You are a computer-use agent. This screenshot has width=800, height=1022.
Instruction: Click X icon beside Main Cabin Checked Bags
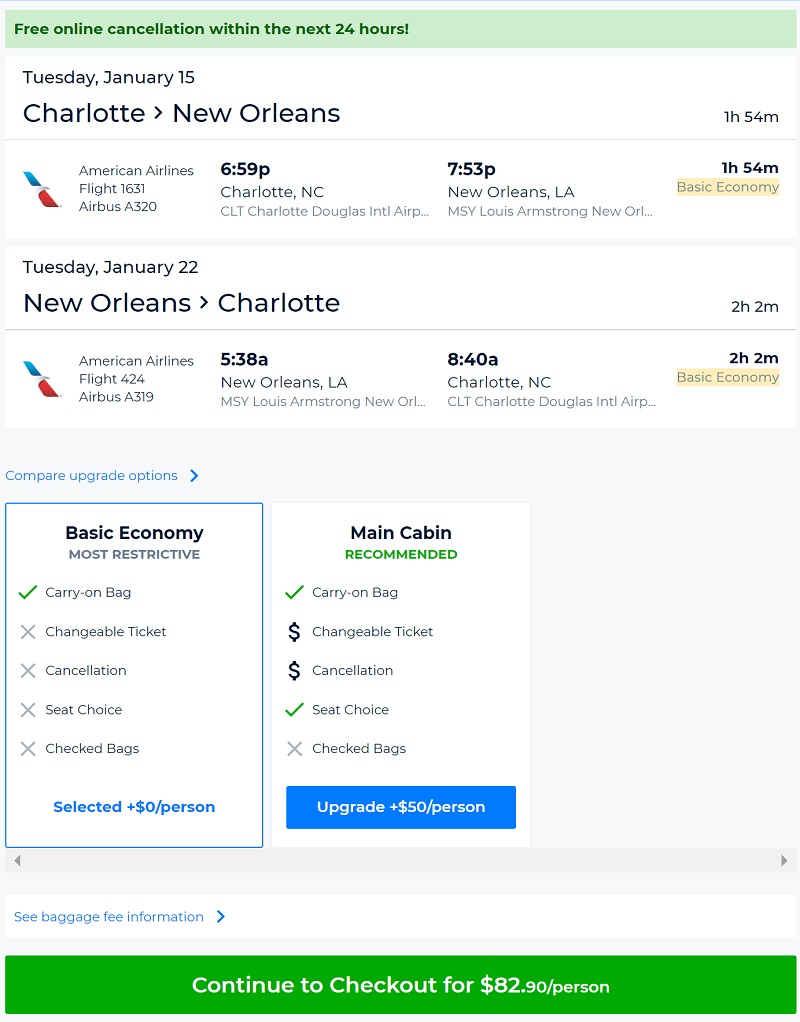pos(294,748)
